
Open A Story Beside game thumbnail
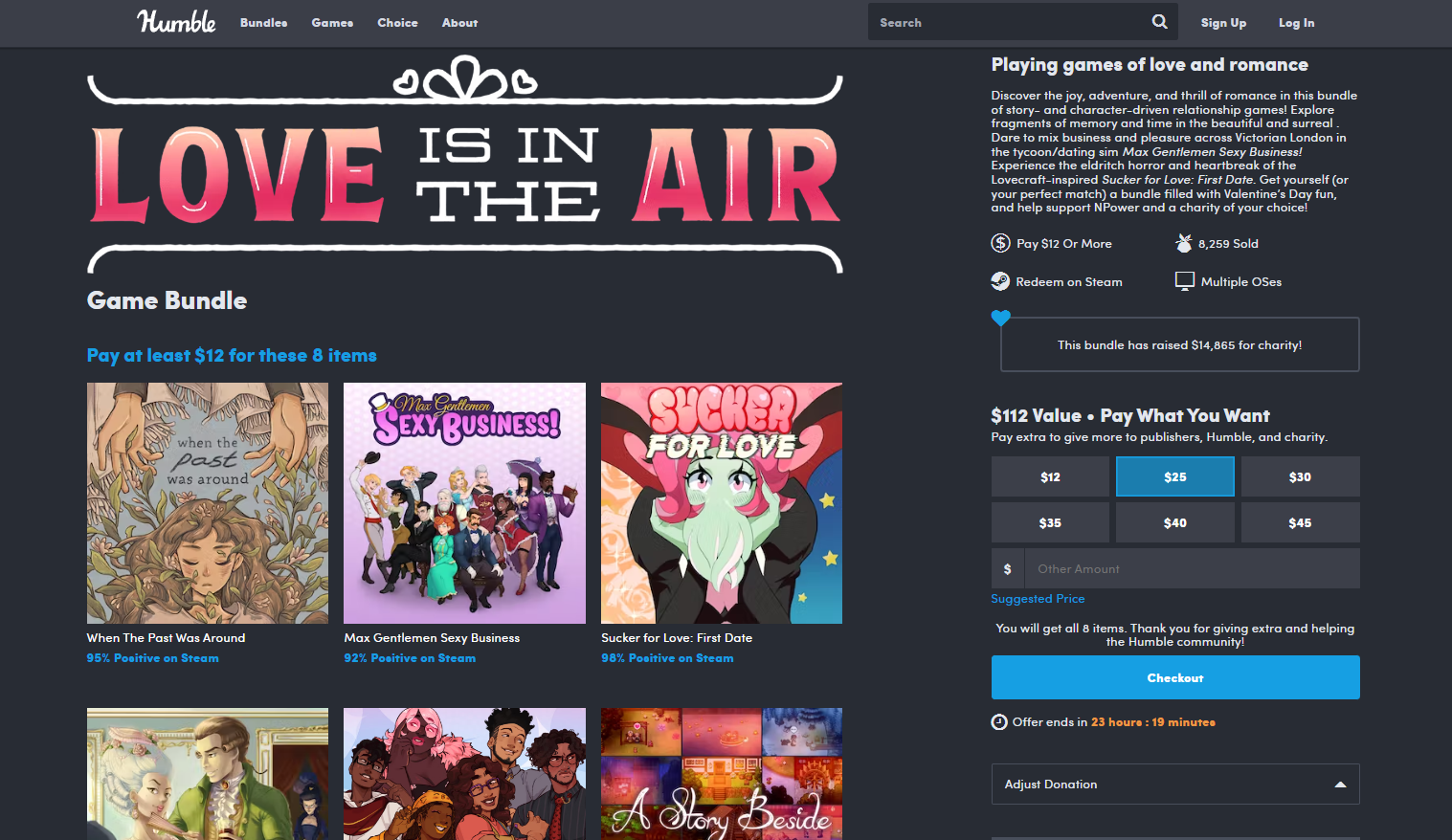pyautogui.click(x=722, y=774)
